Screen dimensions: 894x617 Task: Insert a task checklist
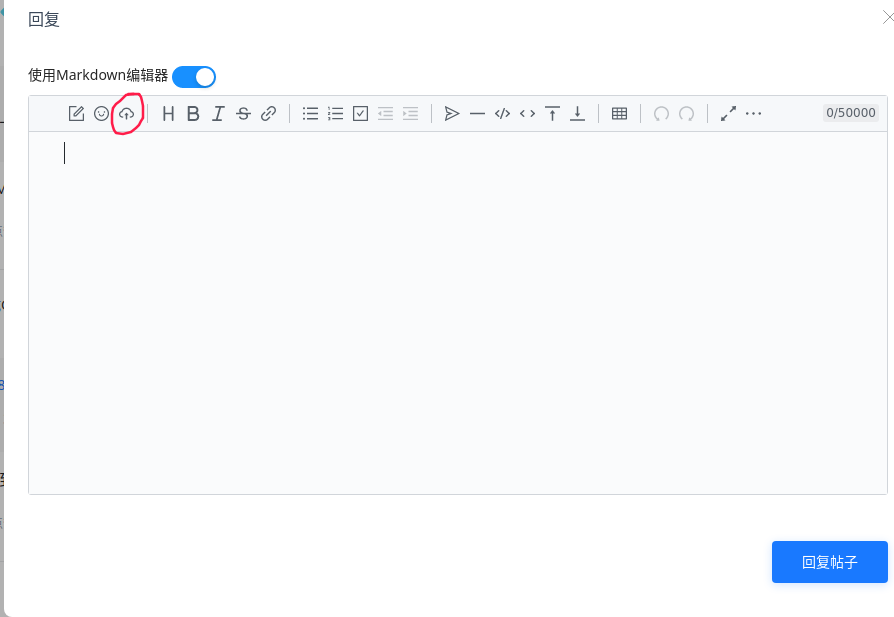[x=360, y=113]
